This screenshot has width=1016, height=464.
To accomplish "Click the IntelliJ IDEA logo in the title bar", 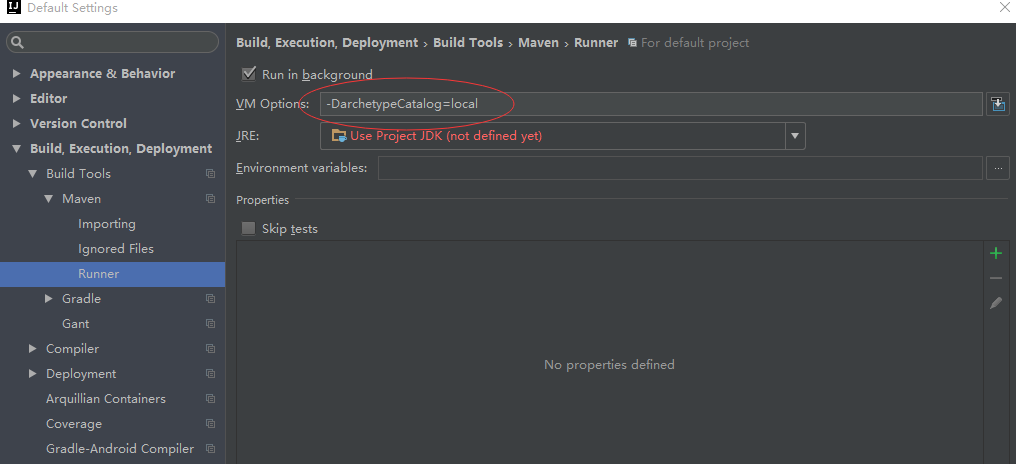I will pos(13,8).
